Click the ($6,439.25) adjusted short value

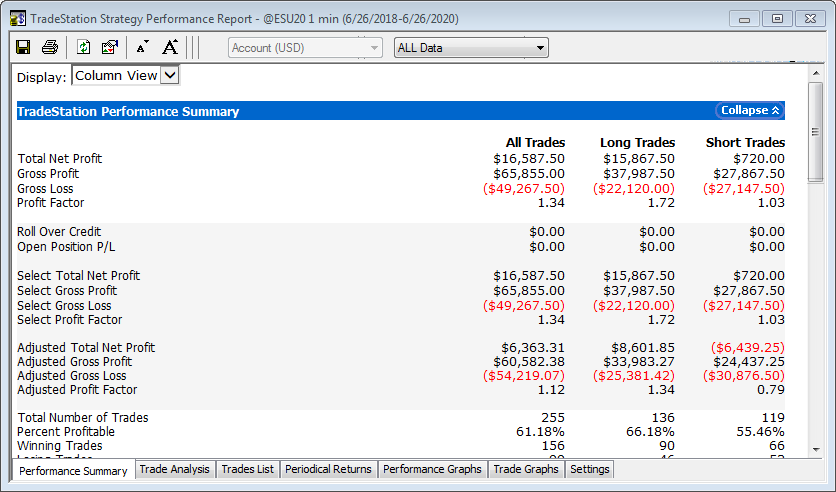coord(747,348)
